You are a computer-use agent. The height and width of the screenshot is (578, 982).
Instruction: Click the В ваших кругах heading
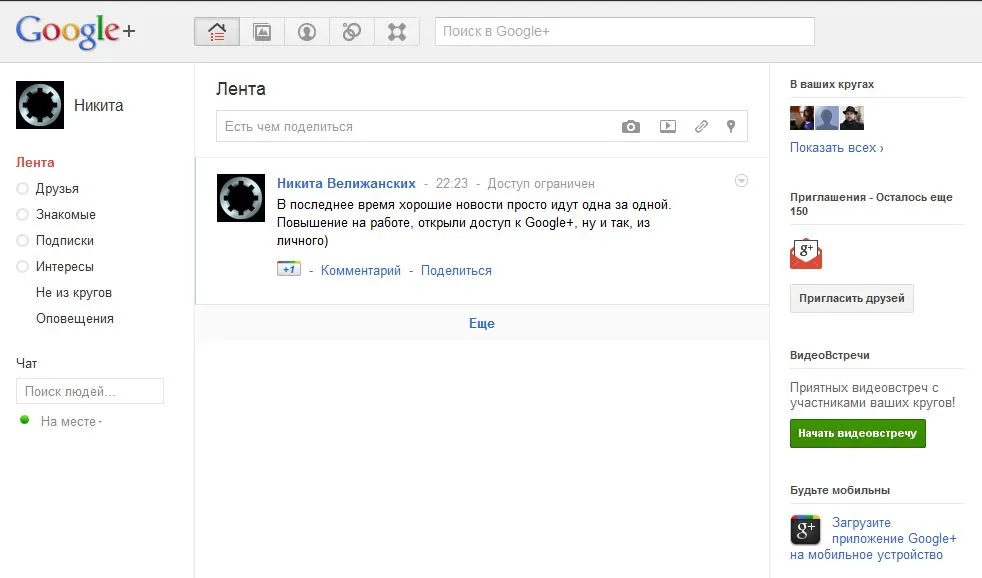[832, 84]
